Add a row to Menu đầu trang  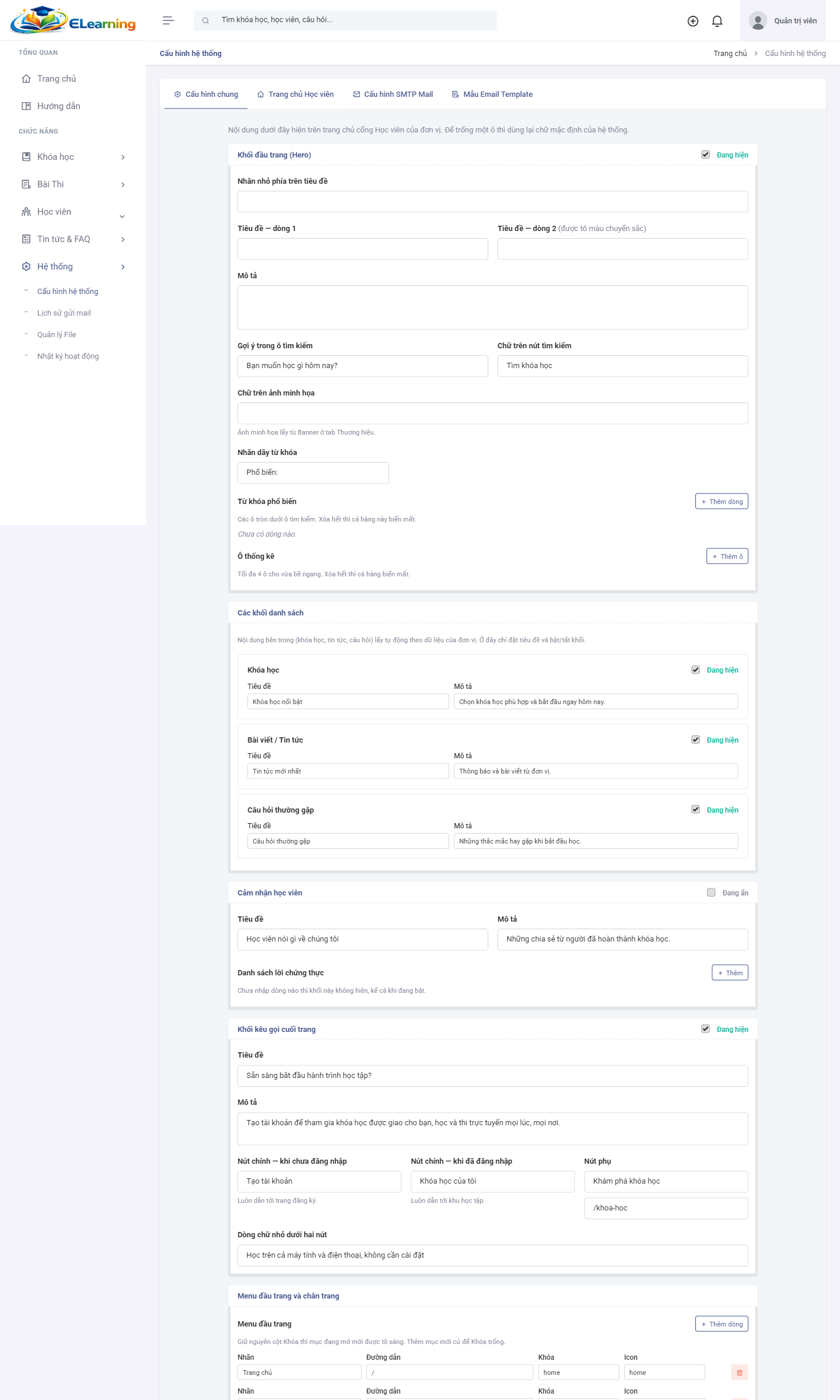point(722,1324)
